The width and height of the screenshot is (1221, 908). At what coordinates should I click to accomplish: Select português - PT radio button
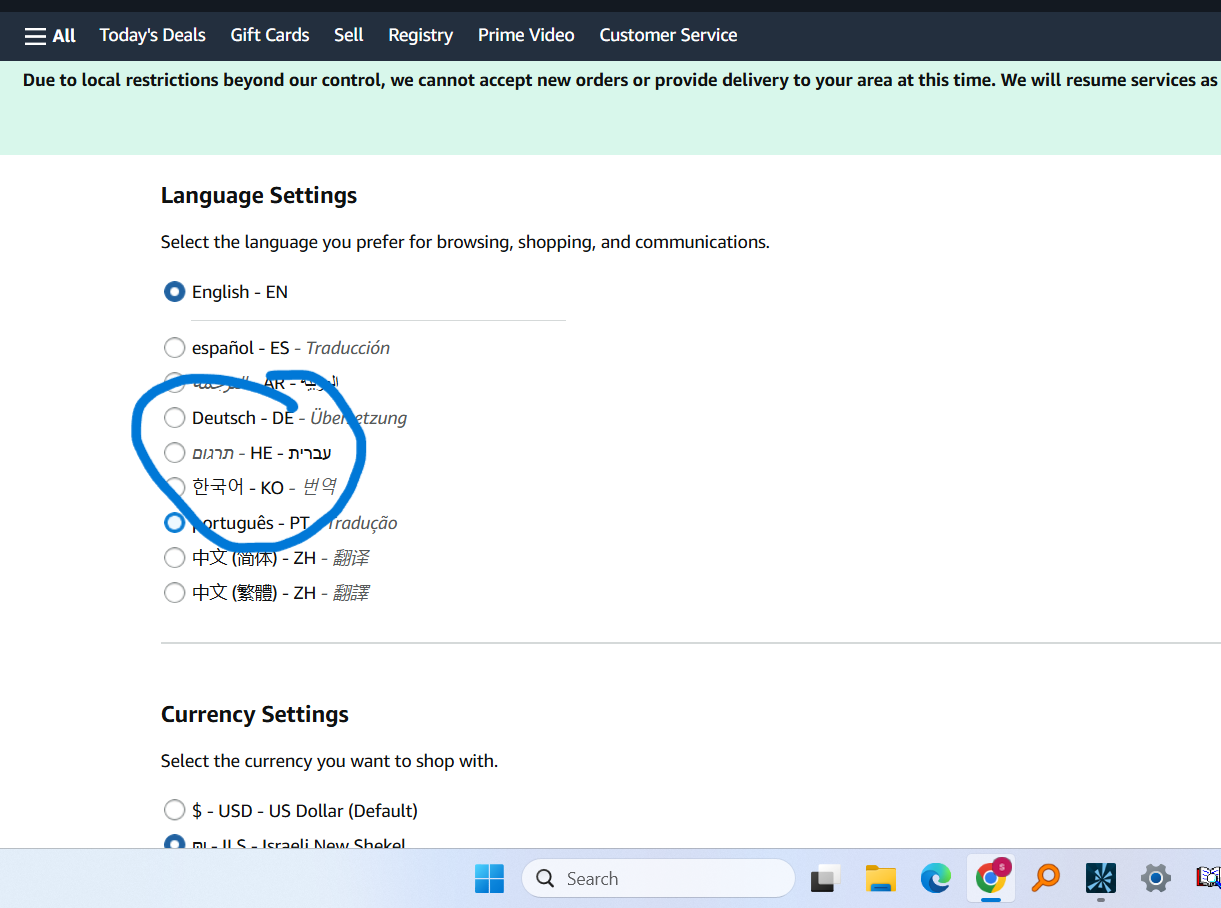(175, 523)
